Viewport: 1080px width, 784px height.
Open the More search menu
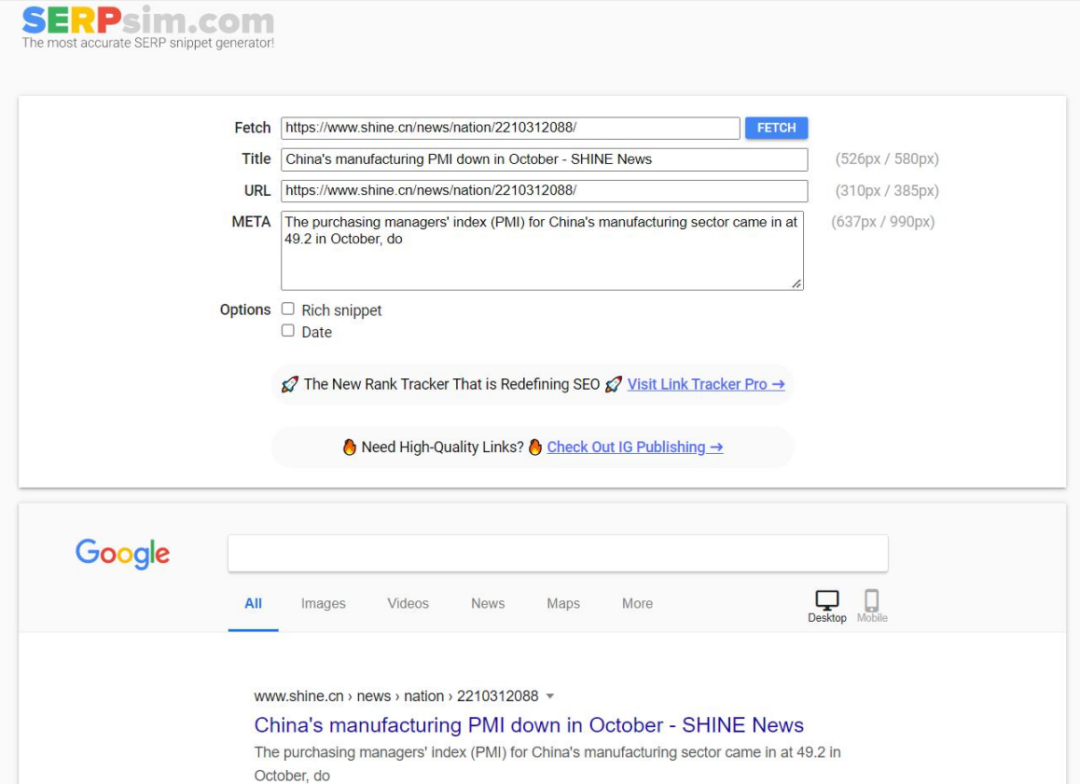pyautogui.click(x=637, y=603)
